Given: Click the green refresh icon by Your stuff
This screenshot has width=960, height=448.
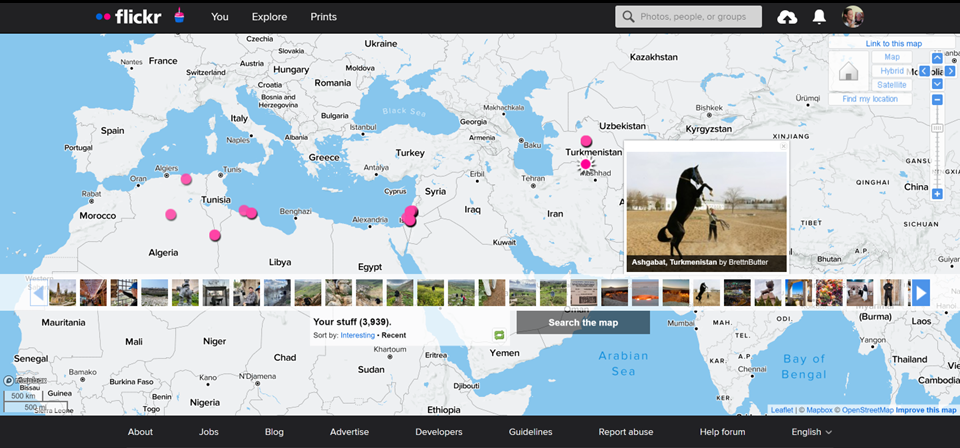Looking at the screenshot, I should tap(499, 335).
